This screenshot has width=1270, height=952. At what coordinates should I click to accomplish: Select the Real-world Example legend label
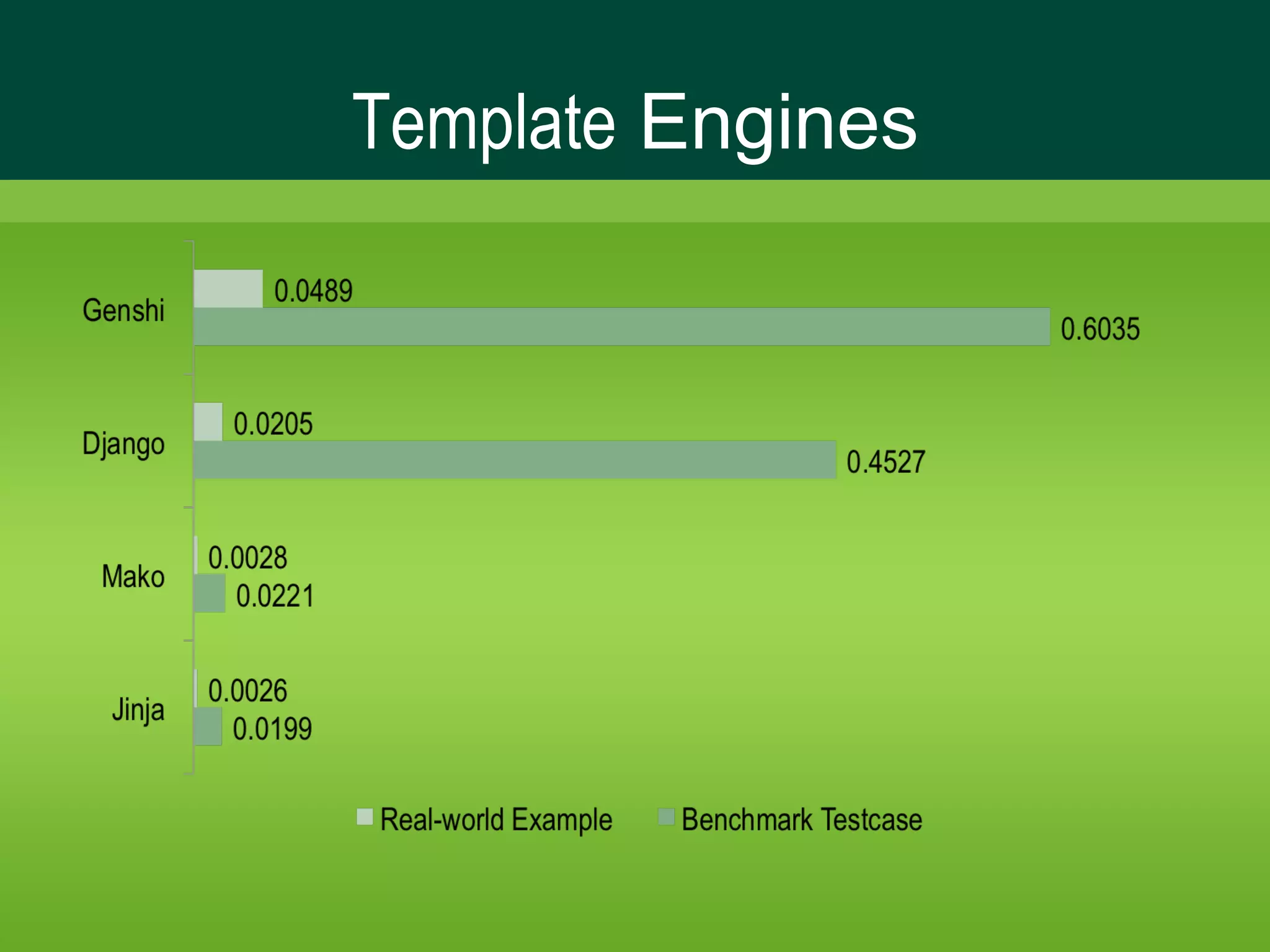click(x=495, y=819)
